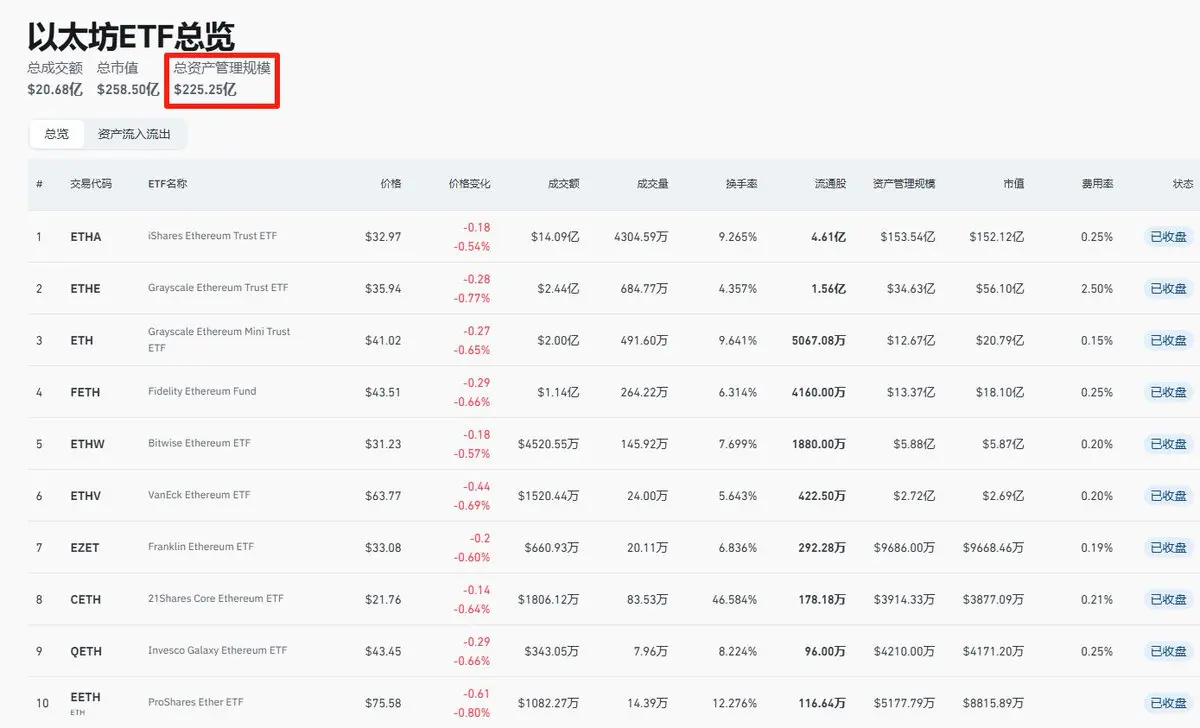Select Invesco Galaxy Ethereum ETF name

(217, 651)
